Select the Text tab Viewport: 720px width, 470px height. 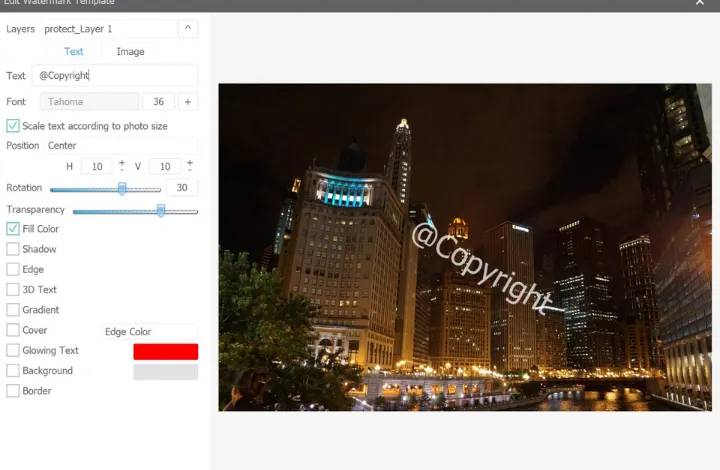coord(74,52)
